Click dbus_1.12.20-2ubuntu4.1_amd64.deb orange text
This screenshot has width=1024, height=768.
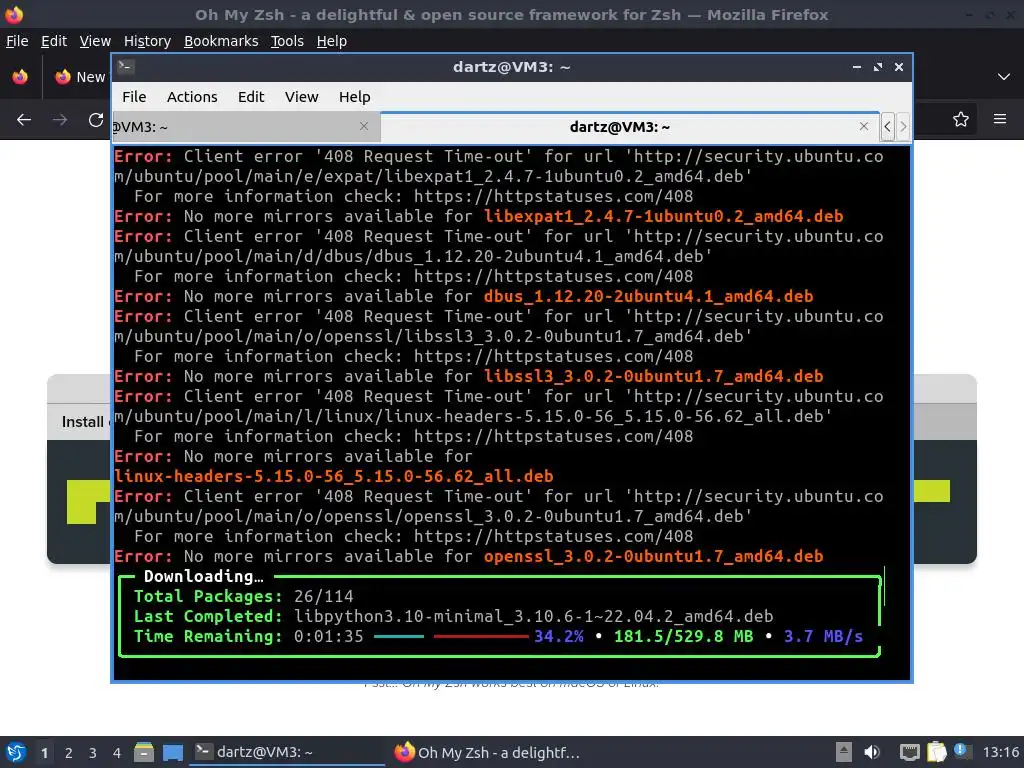pyautogui.click(x=648, y=296)
